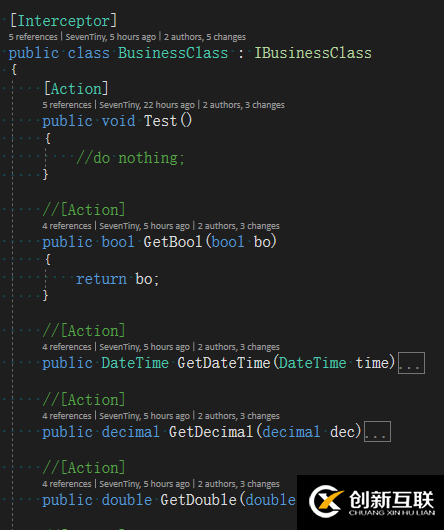Click "SevenTiny, 5 hours ago" above BusinessClass

[111, 37]
